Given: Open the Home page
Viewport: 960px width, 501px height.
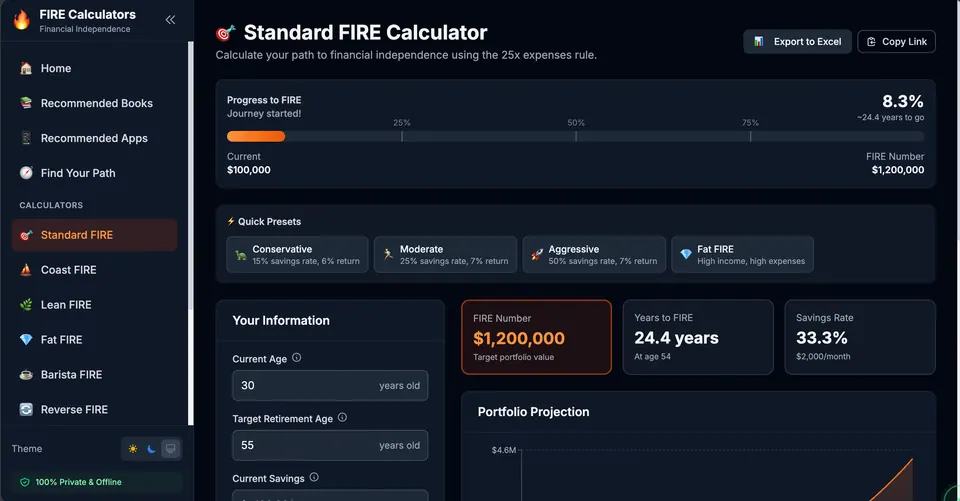Looking at the screenshot, I should [x=94, y=68].
